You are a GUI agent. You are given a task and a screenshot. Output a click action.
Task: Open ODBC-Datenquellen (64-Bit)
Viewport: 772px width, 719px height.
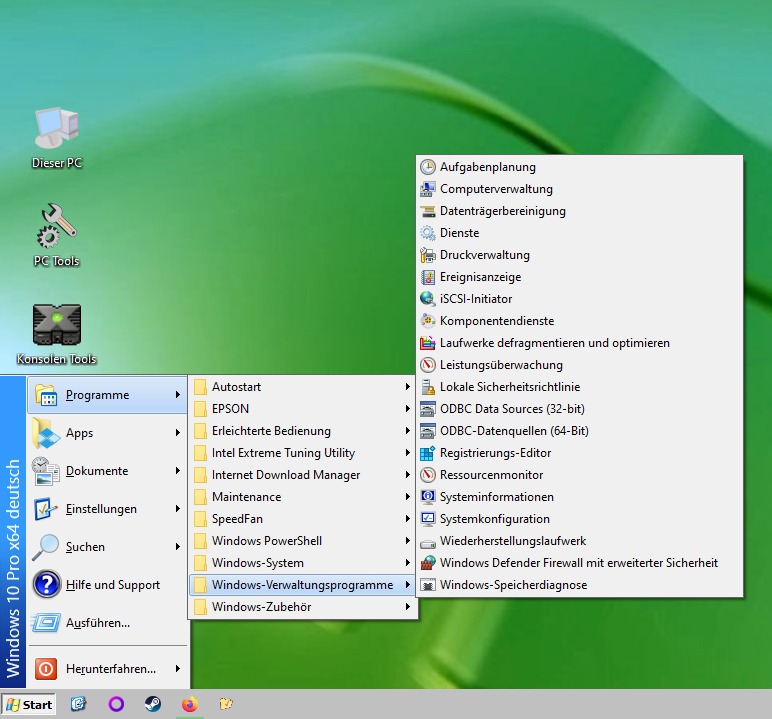click(579, 431)
